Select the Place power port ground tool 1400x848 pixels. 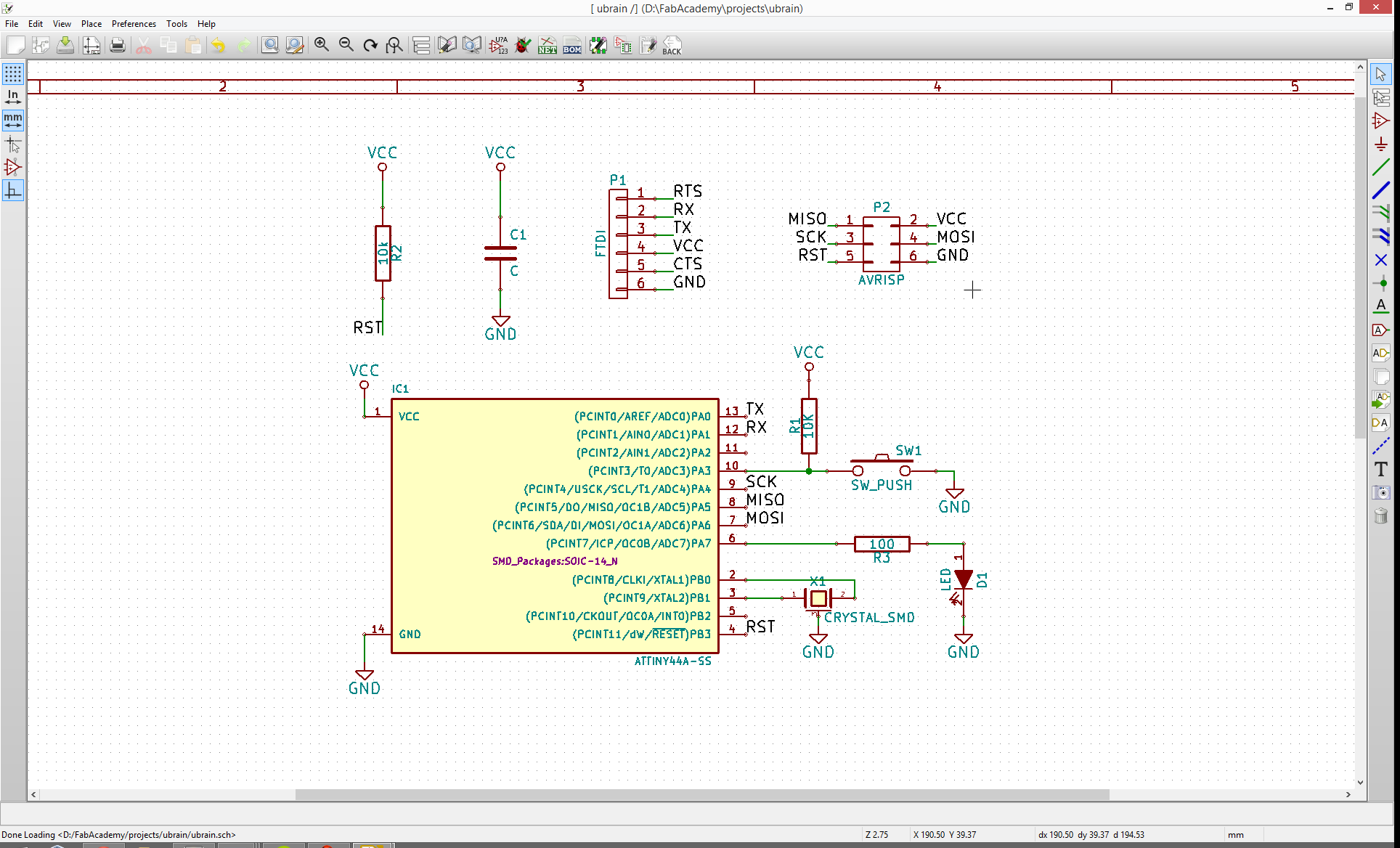coord(1381,144)
